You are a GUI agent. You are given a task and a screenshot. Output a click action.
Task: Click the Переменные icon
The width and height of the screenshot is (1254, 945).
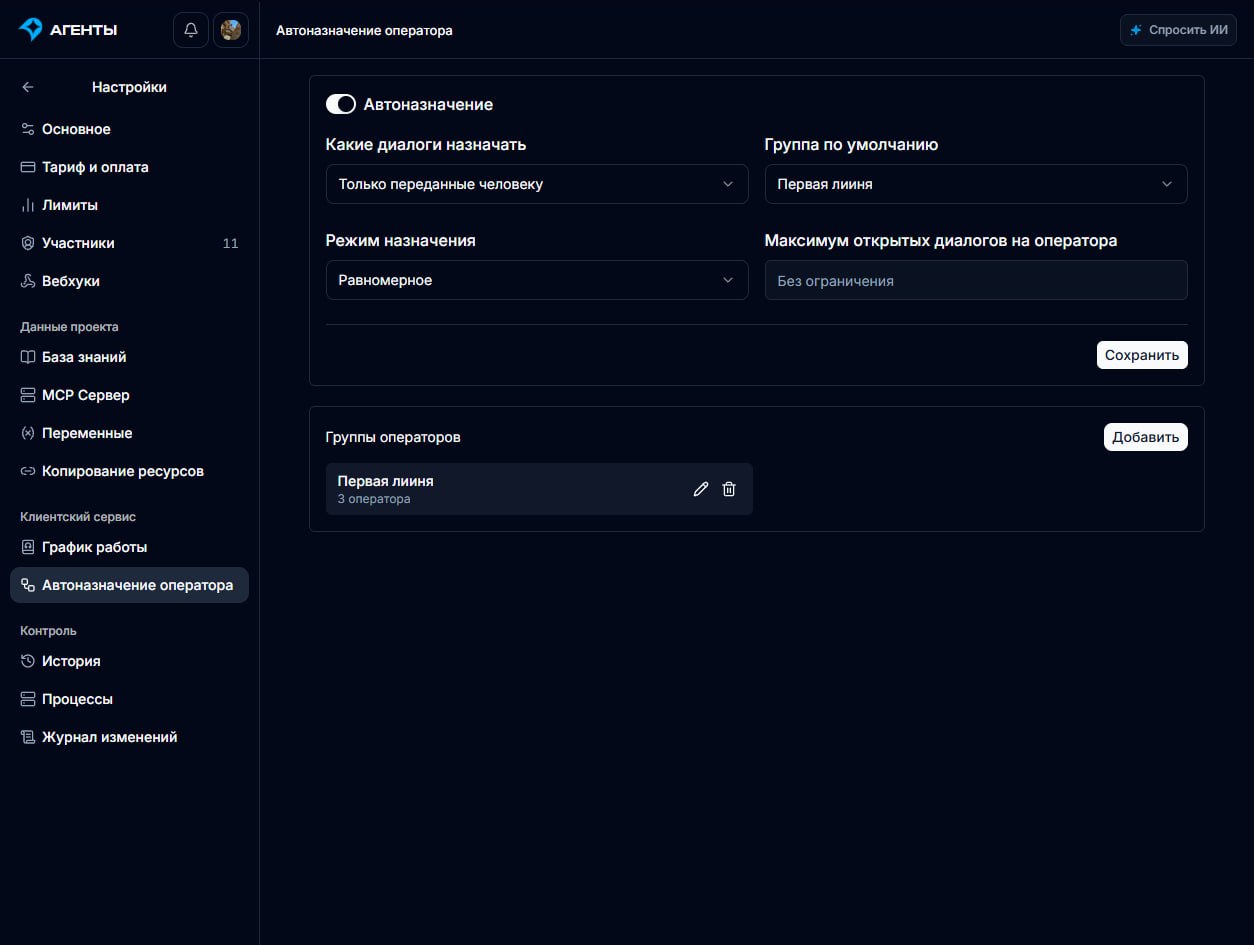click(28, 433)
